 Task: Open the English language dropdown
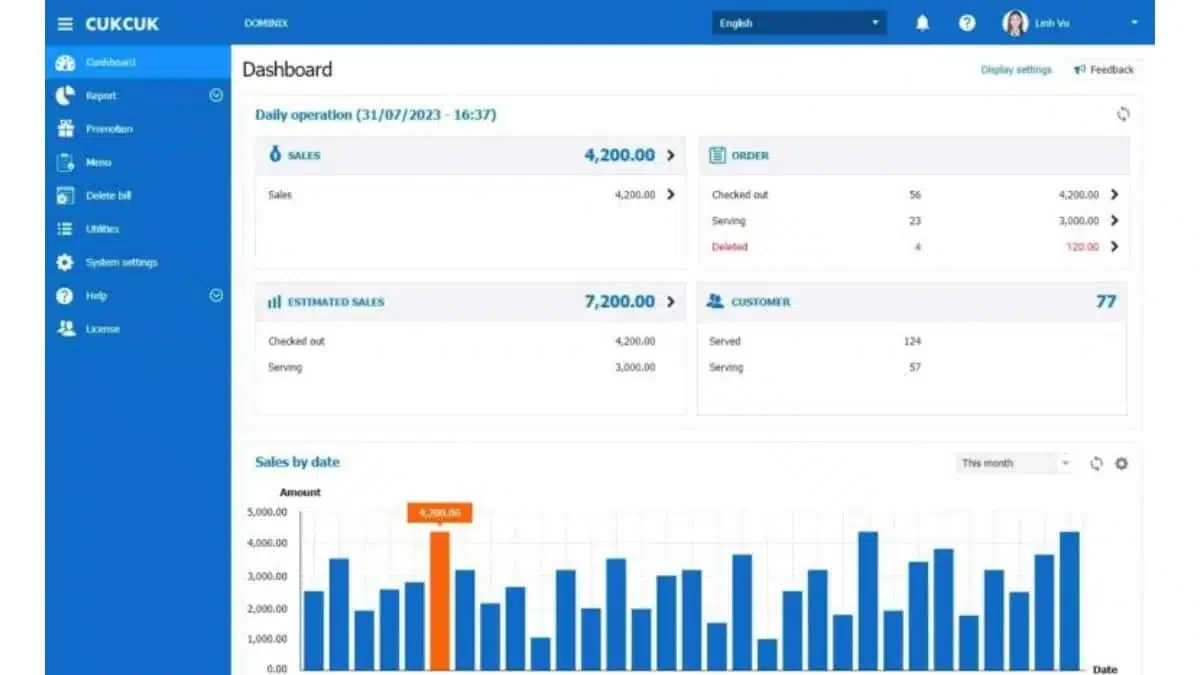click(798, 23)
